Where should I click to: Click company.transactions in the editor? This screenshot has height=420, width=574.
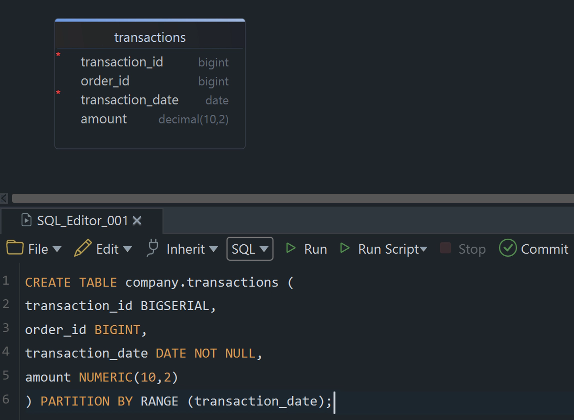point(202,282)
